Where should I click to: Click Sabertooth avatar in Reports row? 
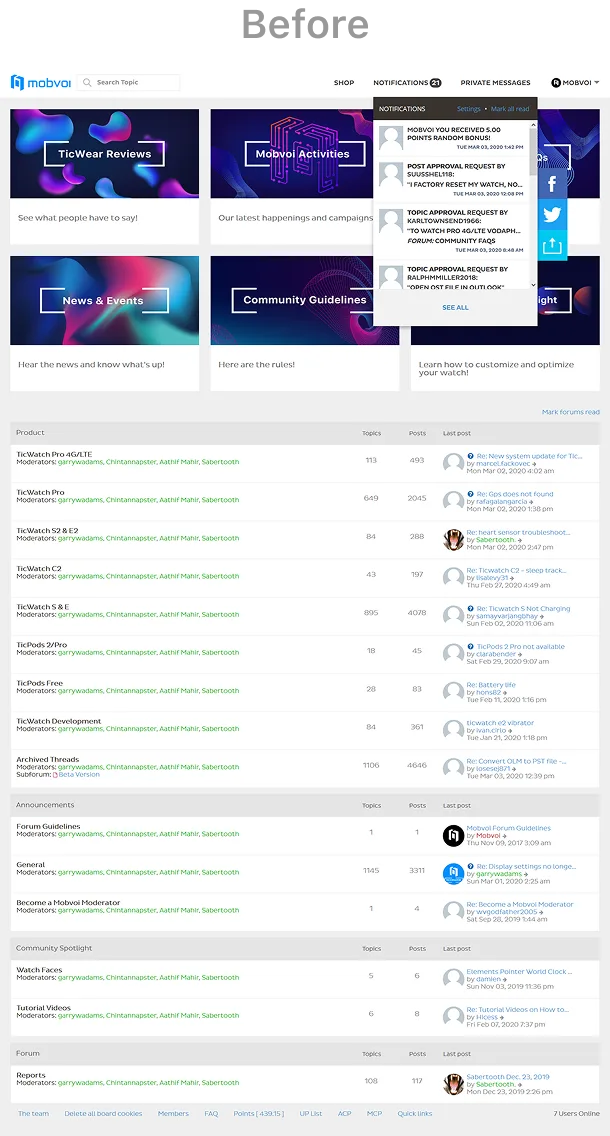[x=454, y=1084]
